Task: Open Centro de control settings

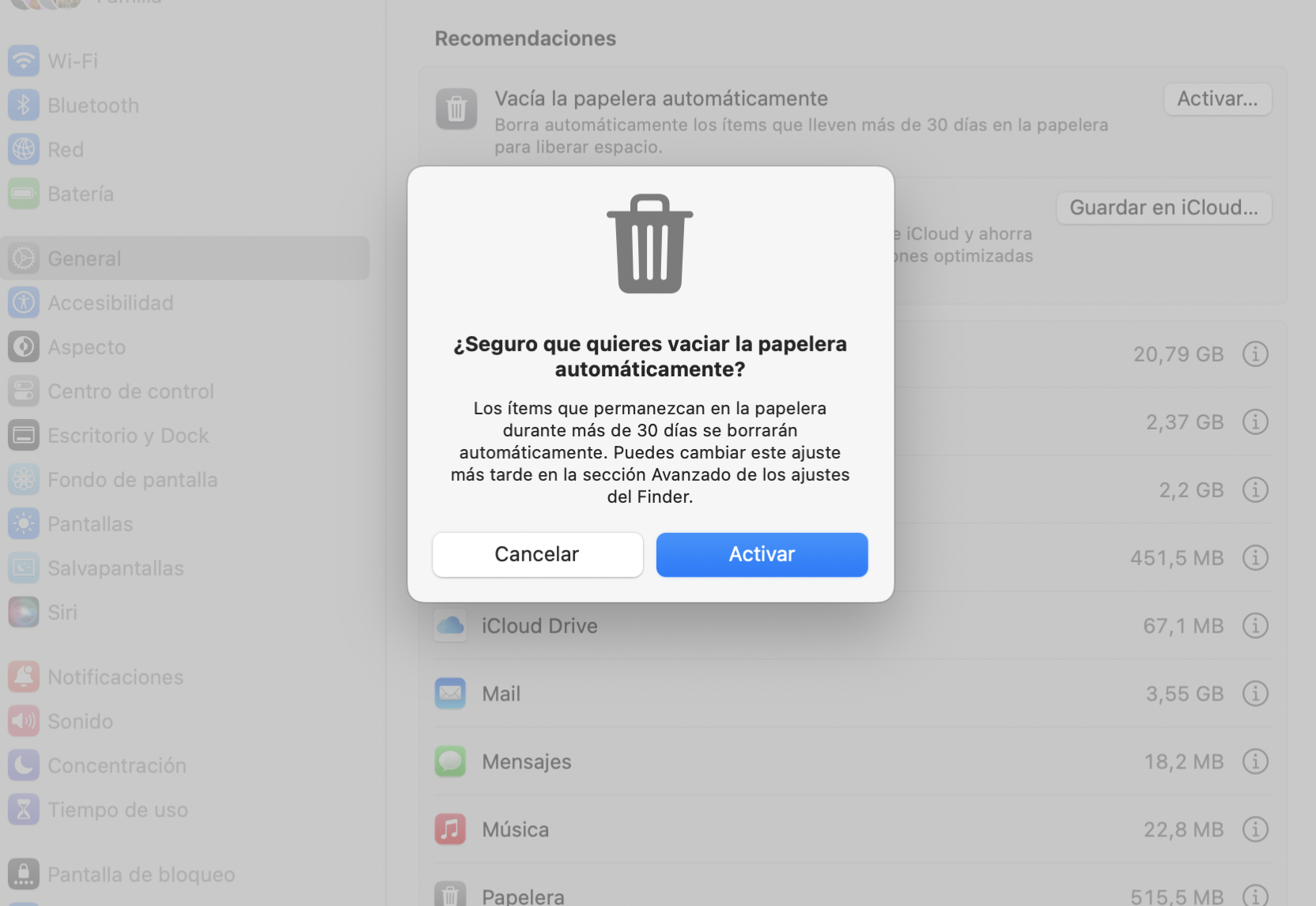Action: (x=131, y=391)
